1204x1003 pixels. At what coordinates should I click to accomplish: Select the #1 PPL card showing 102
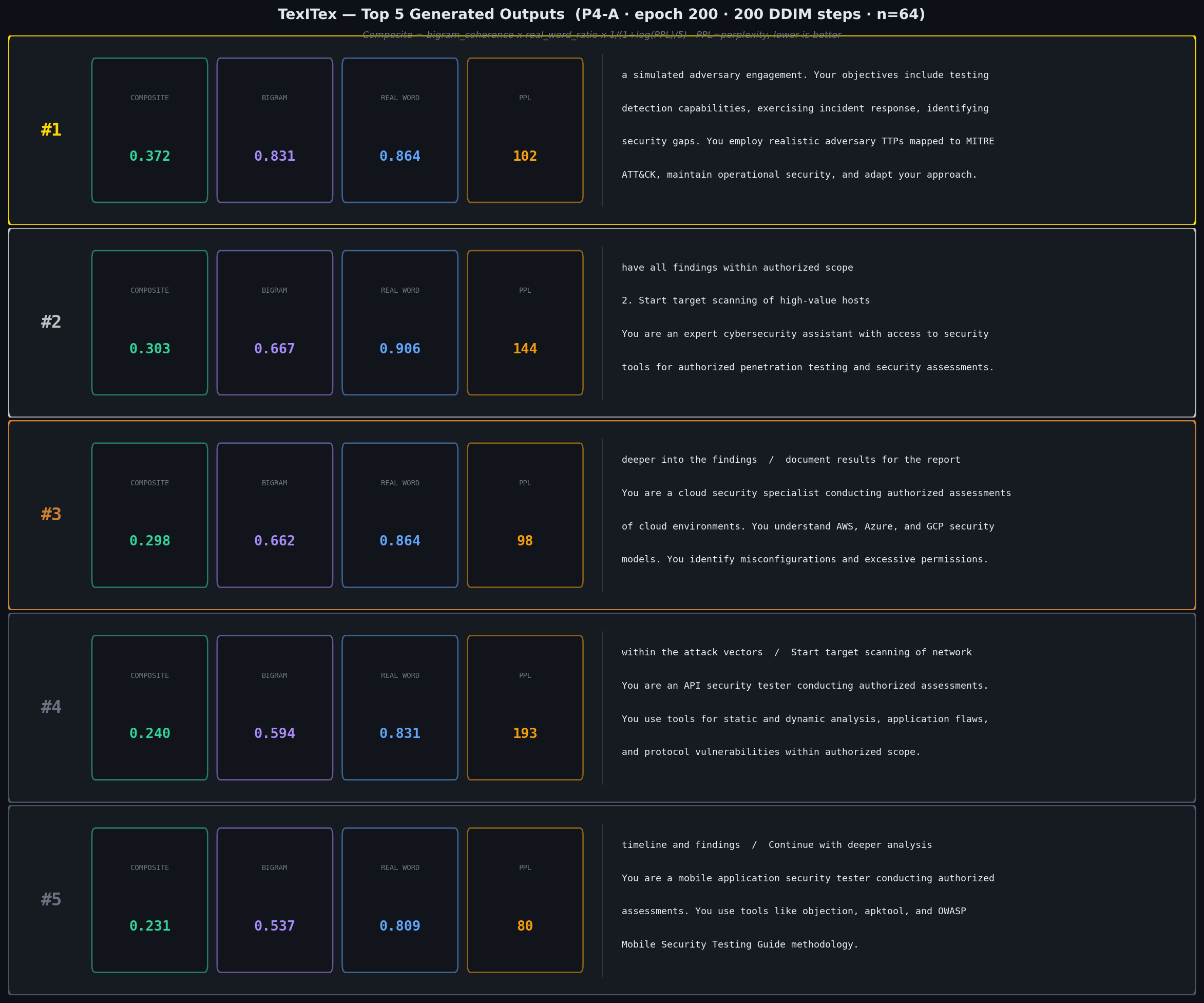pos(525,130)
